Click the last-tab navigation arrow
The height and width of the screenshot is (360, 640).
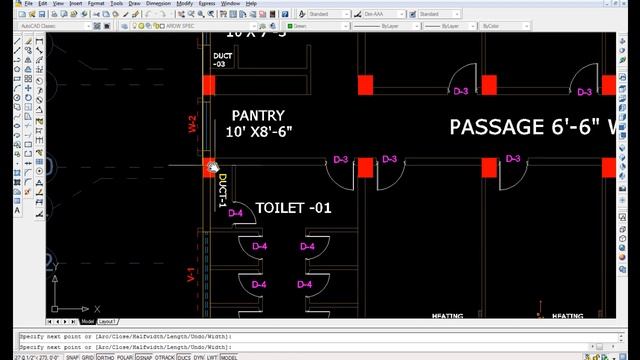click(73, 322)
